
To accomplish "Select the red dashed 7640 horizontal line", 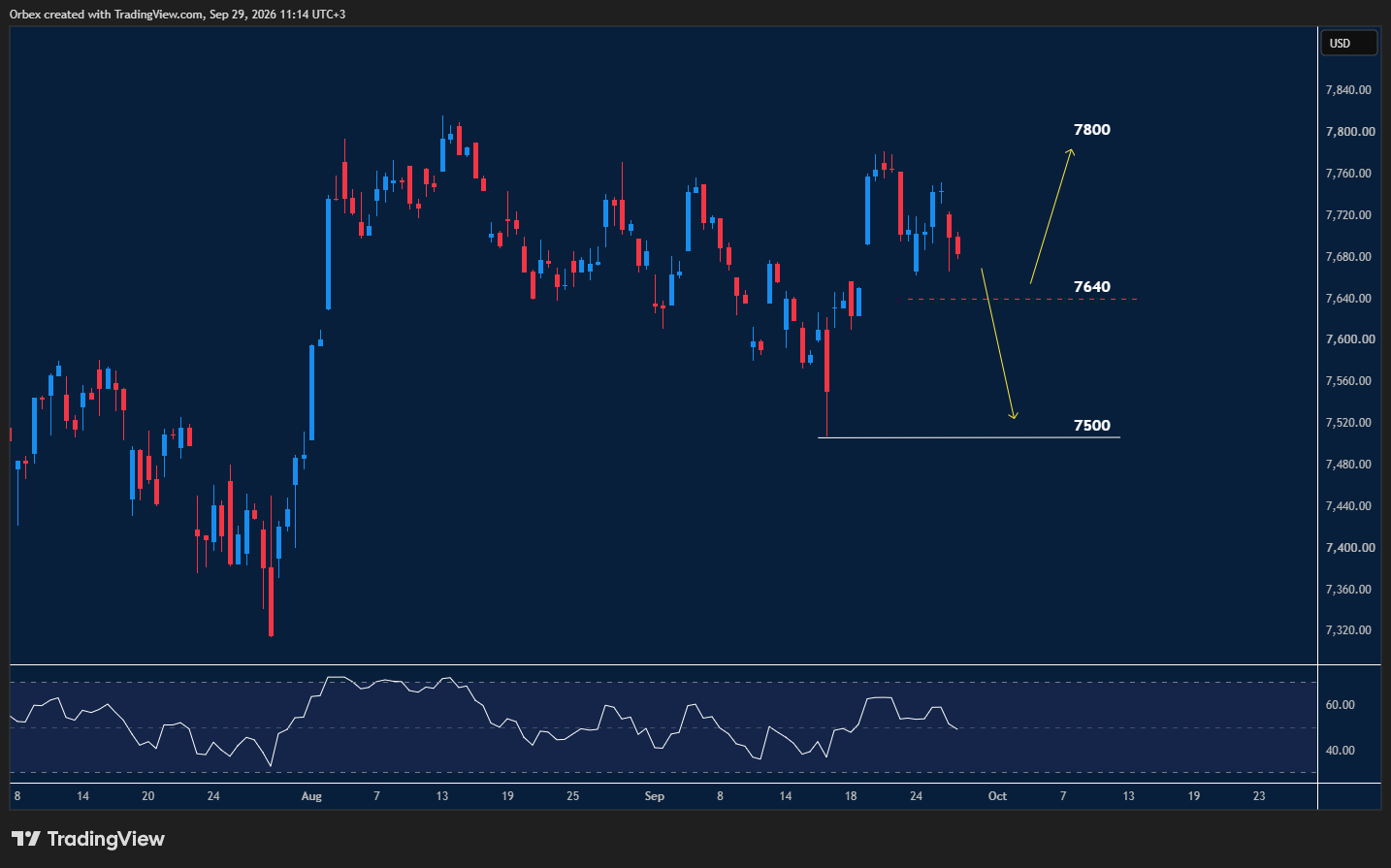I will 1022,299.
